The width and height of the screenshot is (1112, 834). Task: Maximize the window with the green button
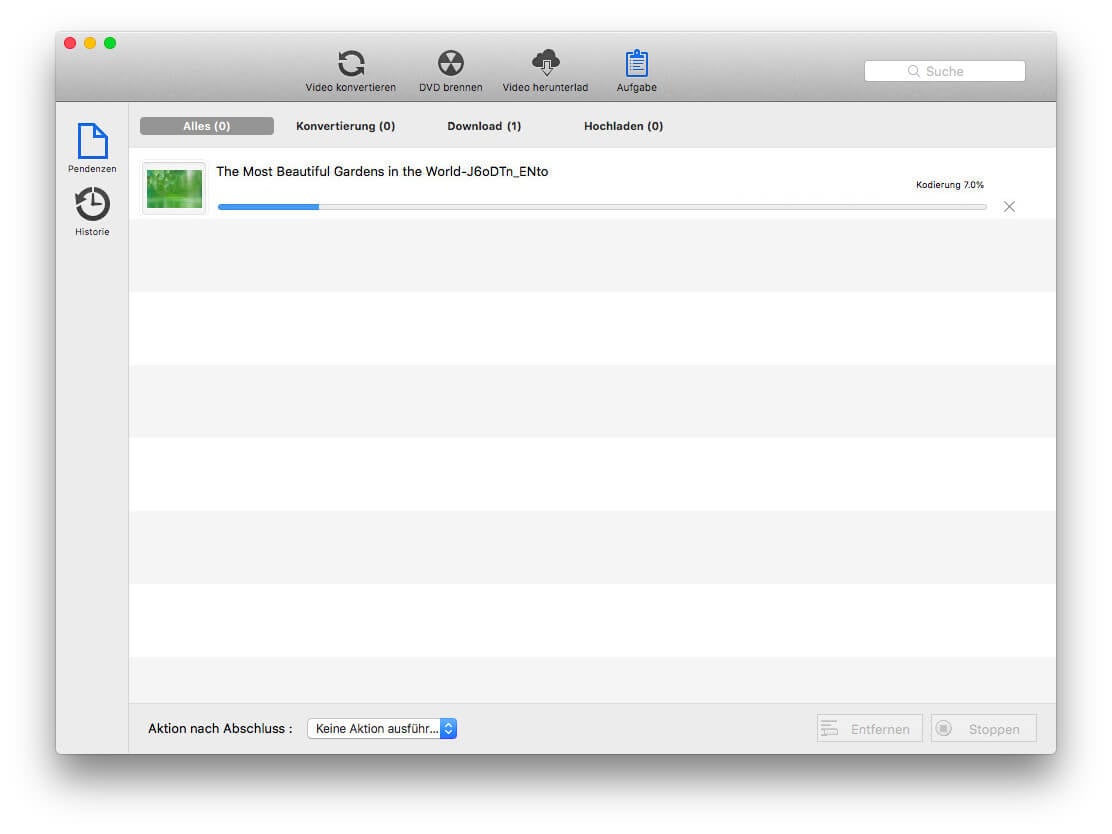(x=110, y=43)
